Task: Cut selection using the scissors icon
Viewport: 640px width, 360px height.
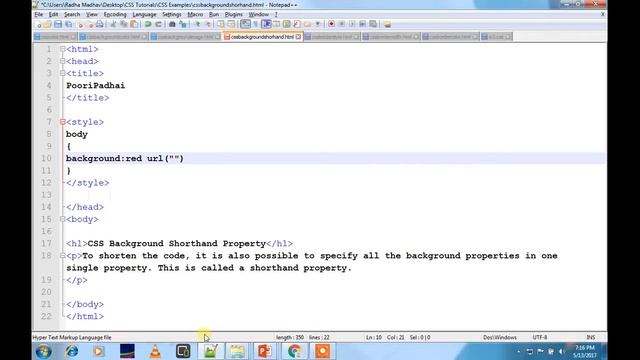Action: 113,24
